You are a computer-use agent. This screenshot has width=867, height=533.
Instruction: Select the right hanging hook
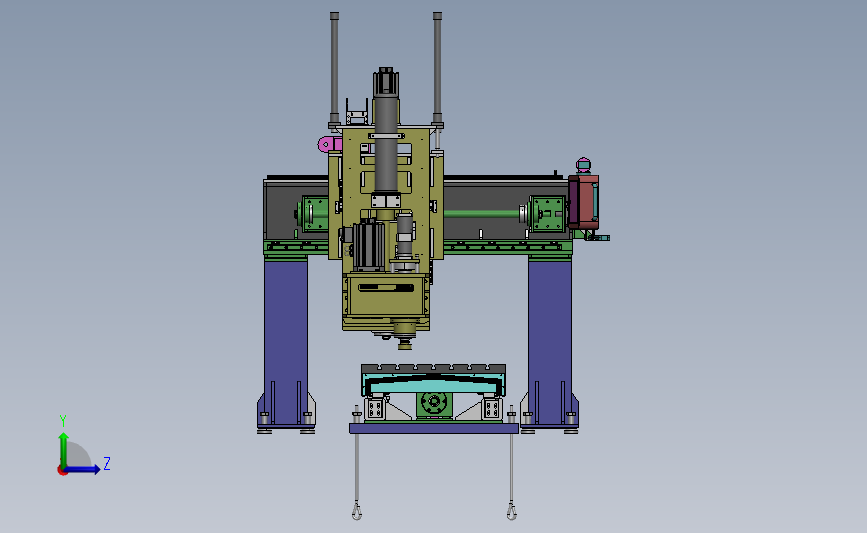click(511, 511)
